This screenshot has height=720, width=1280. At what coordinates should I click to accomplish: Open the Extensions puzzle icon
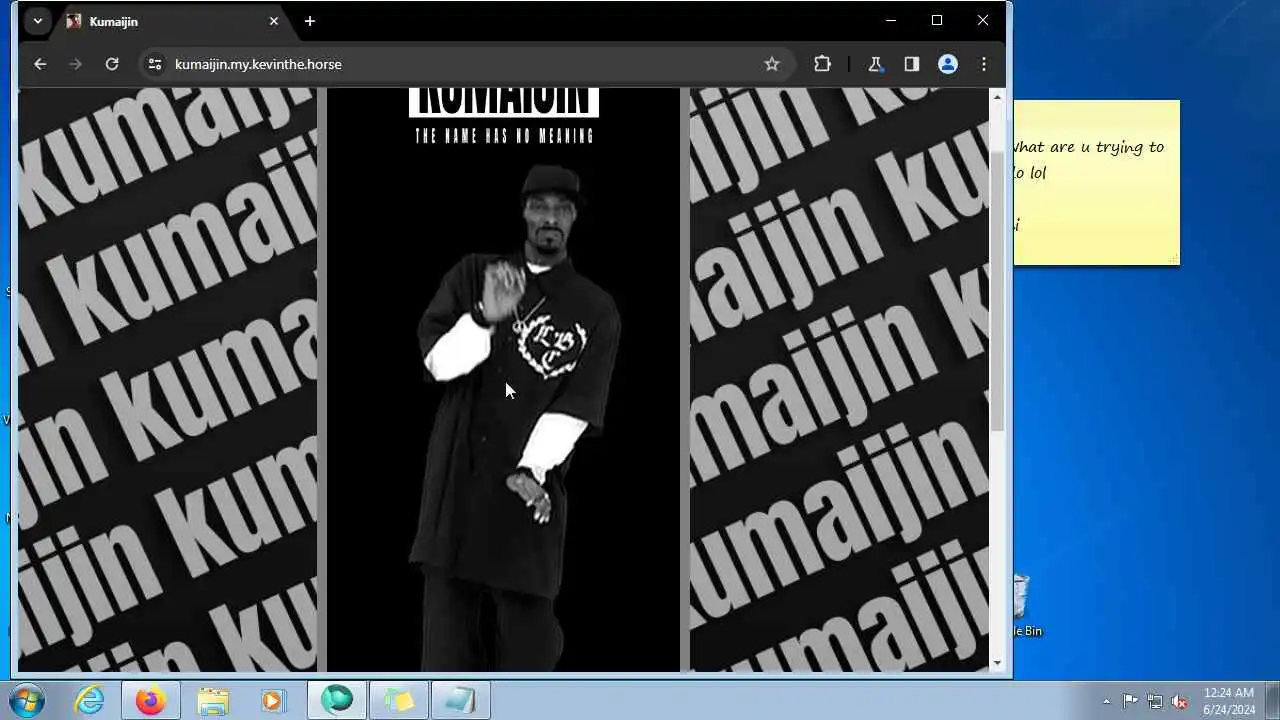(x=822, y=64)
